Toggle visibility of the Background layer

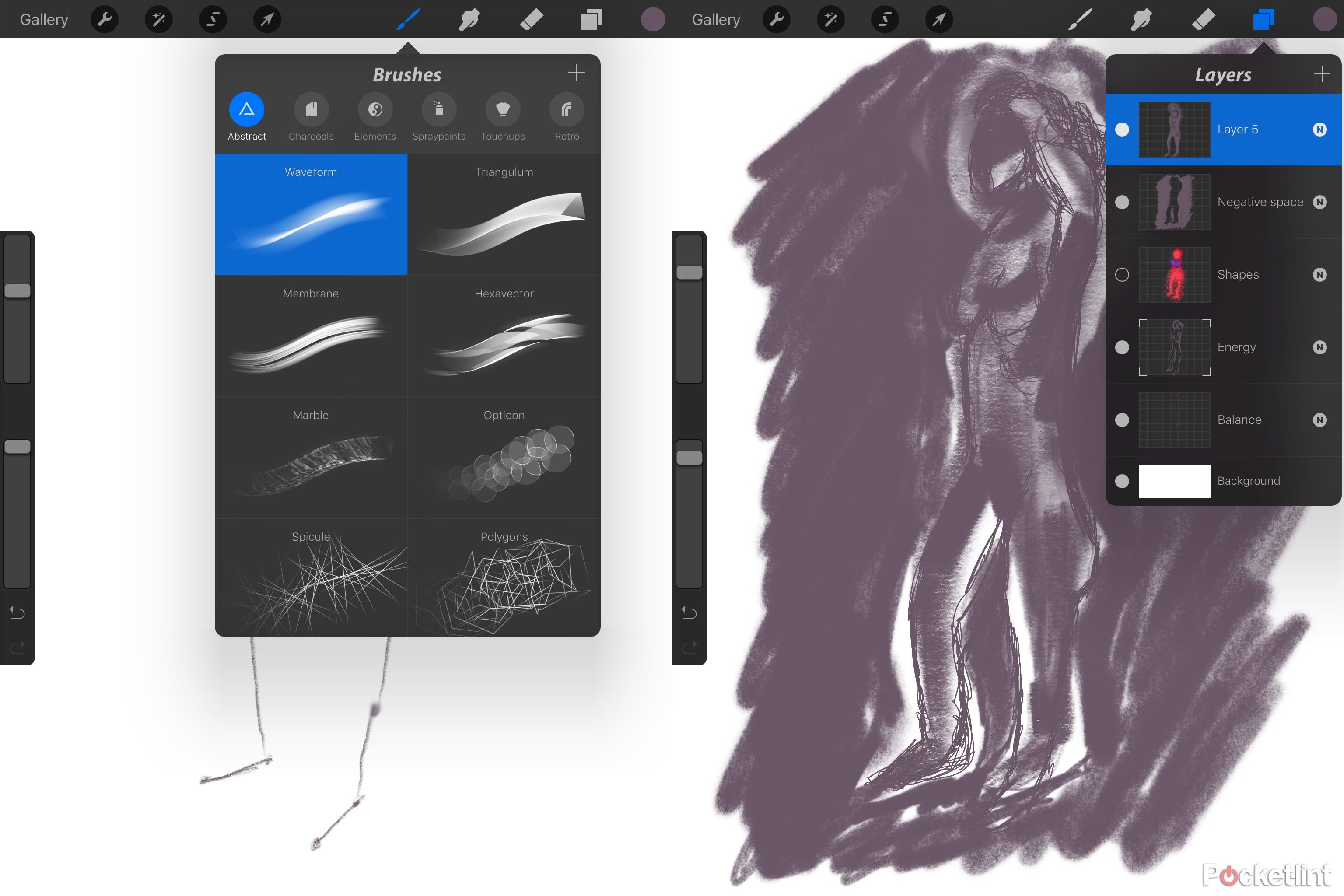[1122, 481]
